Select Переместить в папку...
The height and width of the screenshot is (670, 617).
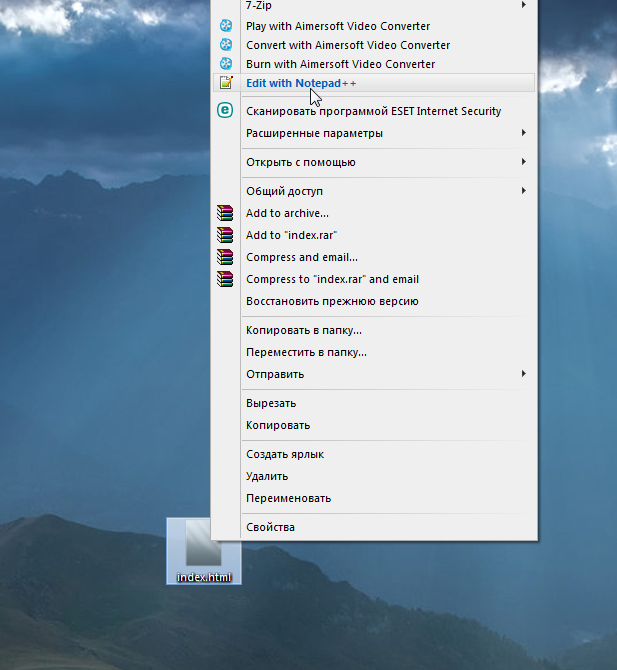[374, 352]
